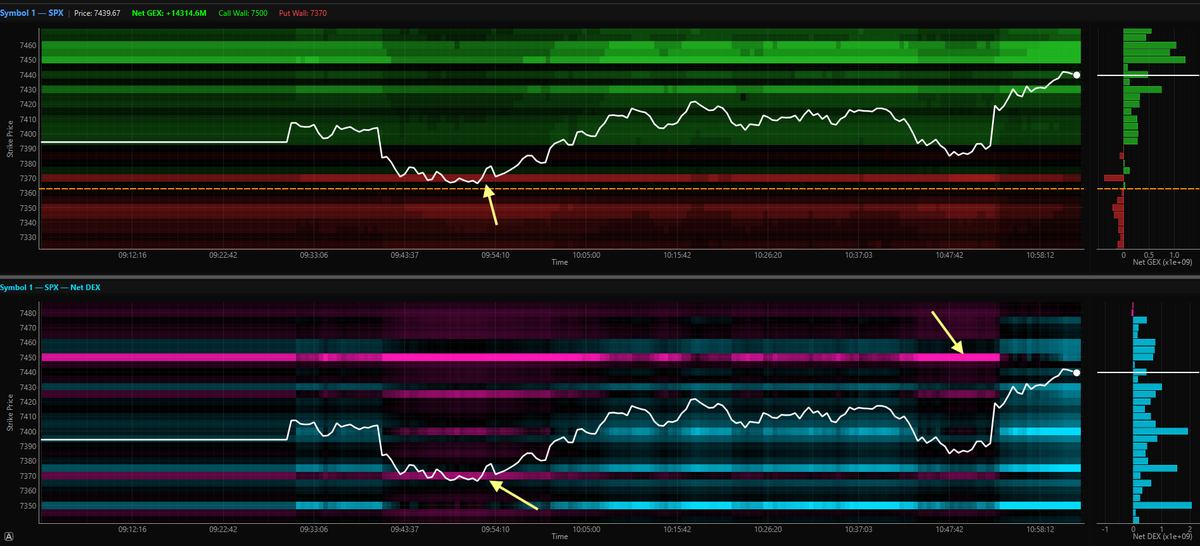Click the 10:05:00 time label under GEX chart
Image resolution: width=1200 pixels, height=546 pixels.
tap(585, 255)
